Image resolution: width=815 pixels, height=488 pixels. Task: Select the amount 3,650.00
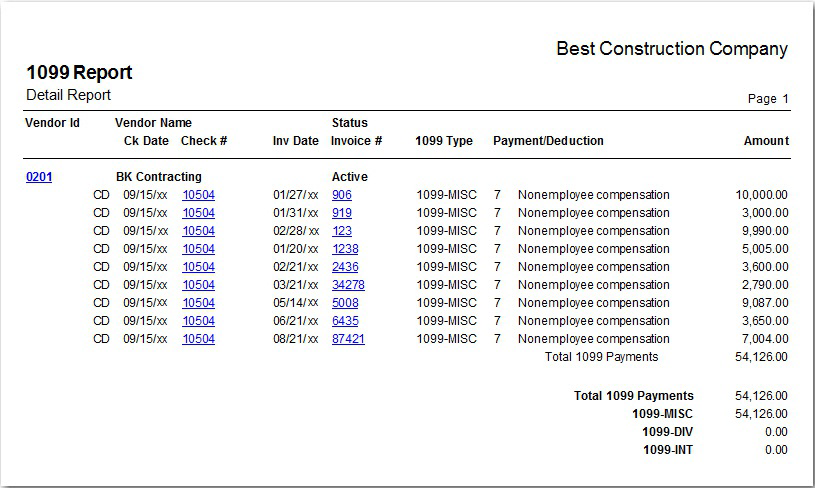765,321
